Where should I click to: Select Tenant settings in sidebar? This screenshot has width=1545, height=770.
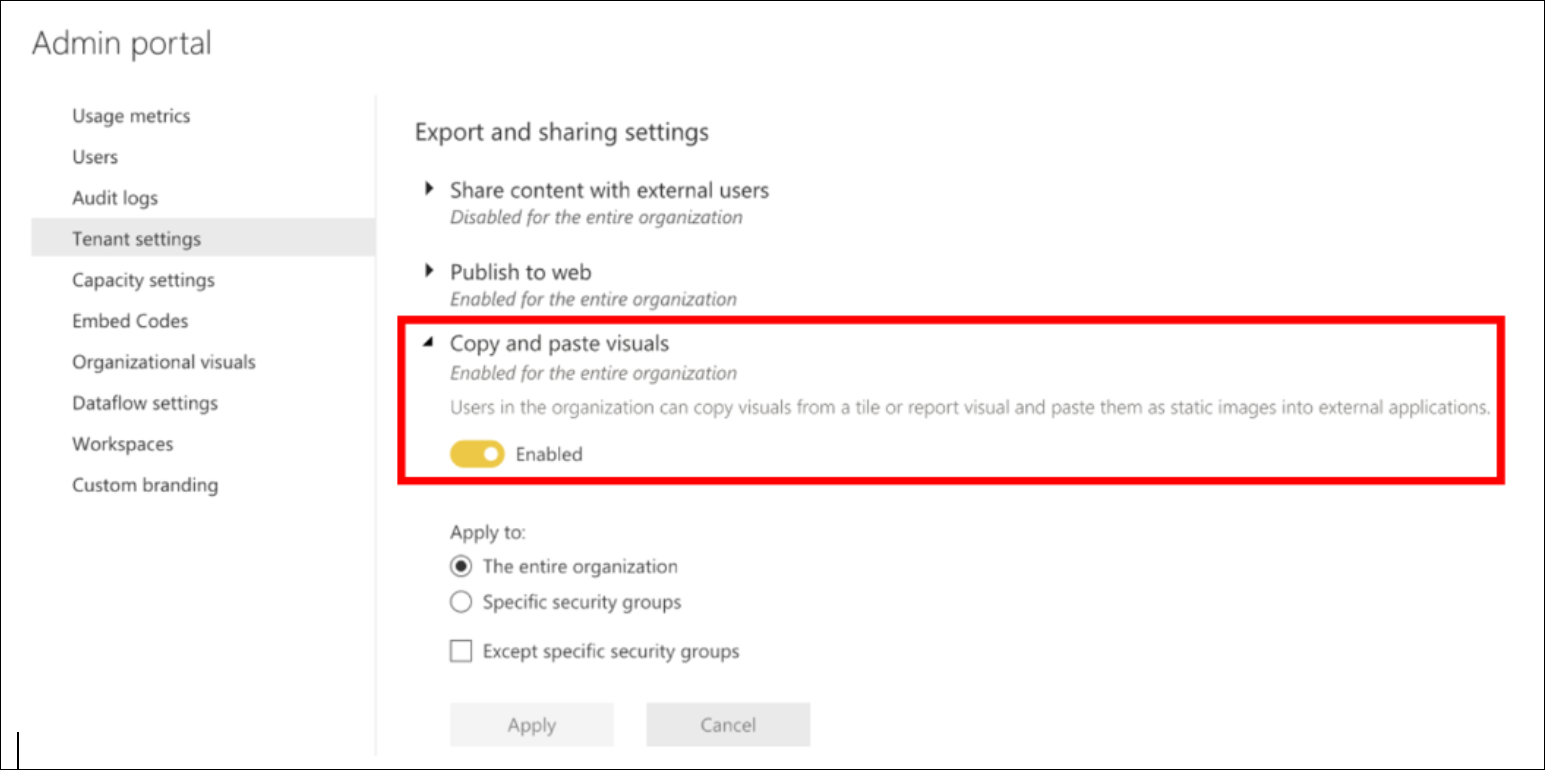tap(203, 239)
